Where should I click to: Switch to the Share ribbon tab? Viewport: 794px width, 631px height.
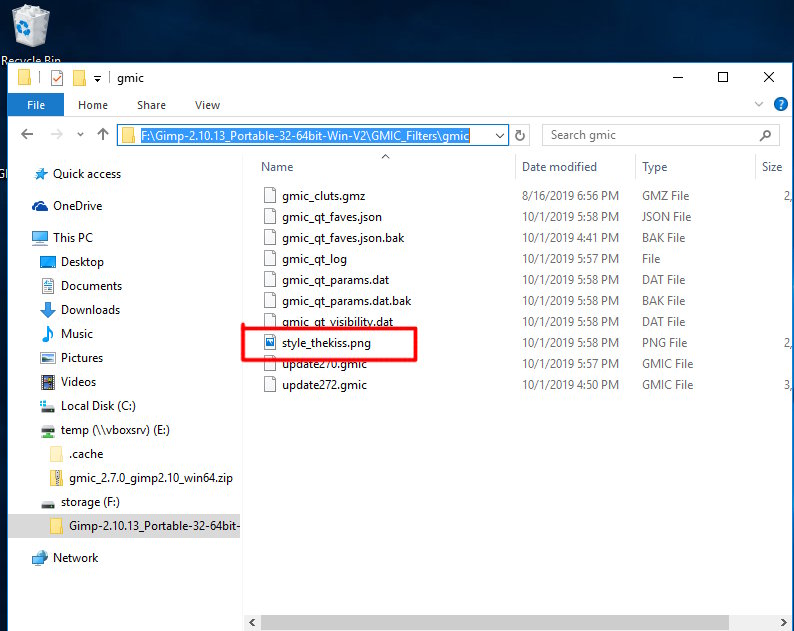point(151,105)
